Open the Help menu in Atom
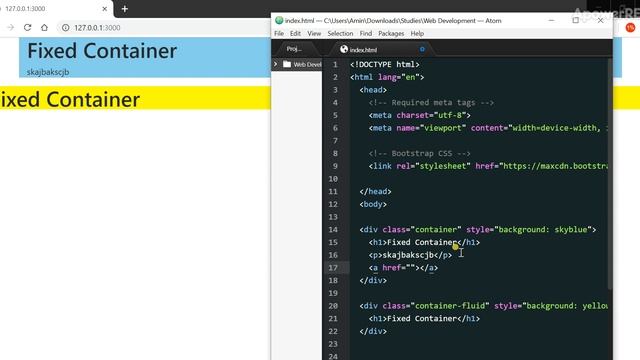640x360 pixels. [x=417, y=33]
